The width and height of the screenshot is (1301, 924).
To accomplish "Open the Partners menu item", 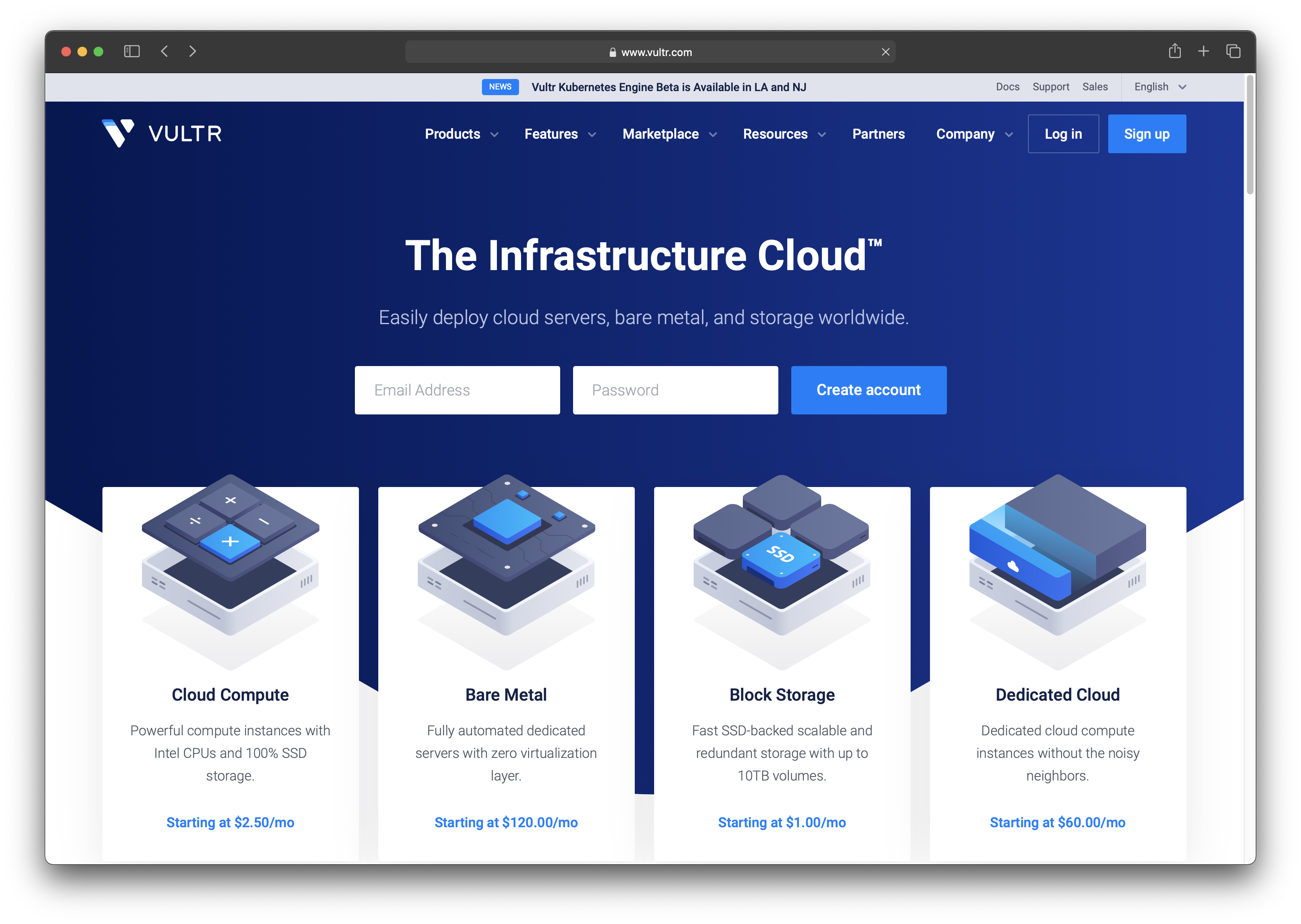I will (x=878, y=134).
